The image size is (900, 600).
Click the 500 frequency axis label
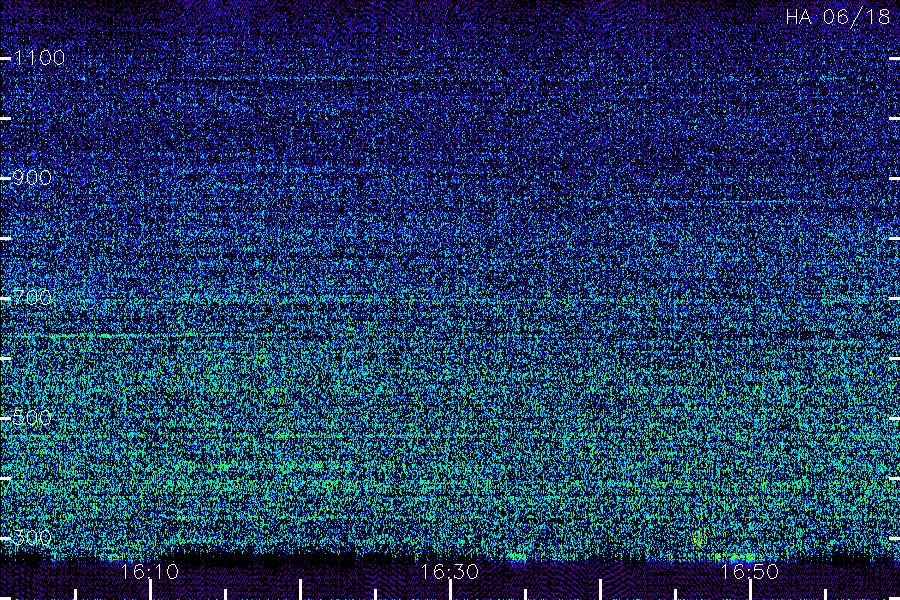pos(32,417)
